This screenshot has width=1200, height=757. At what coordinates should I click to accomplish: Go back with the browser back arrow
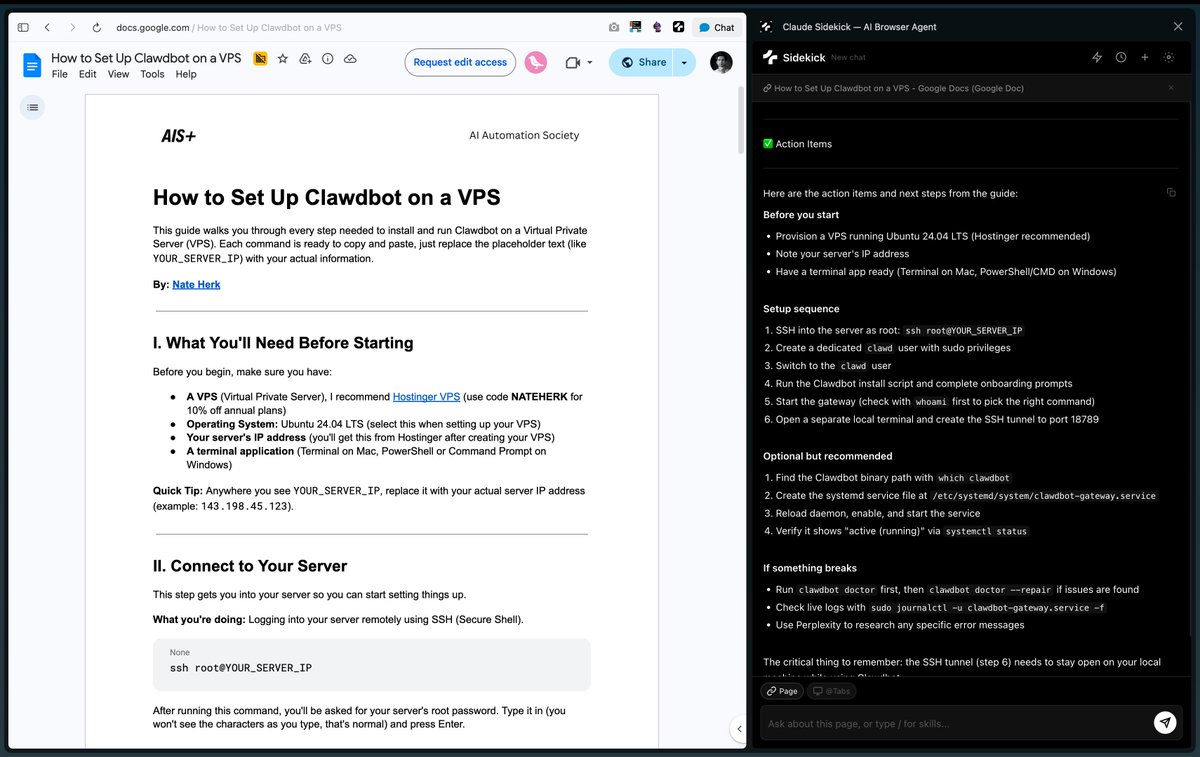(x=47, y=28)
